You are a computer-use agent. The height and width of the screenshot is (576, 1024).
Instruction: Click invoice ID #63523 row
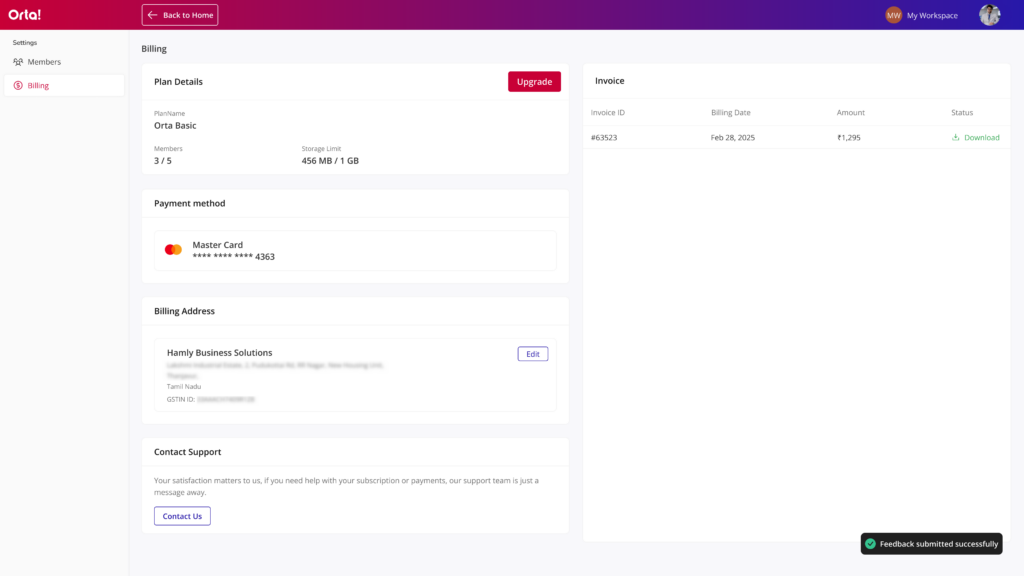pos(604,138)
